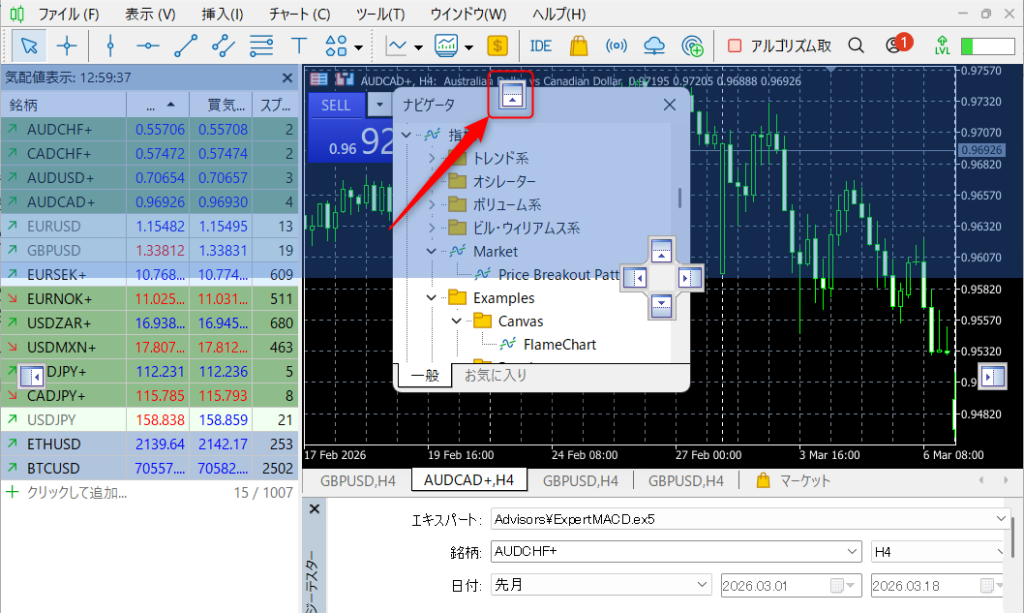Click the search magnifier icon
This screenshot has height=613, width=1024.
point(855,45)
